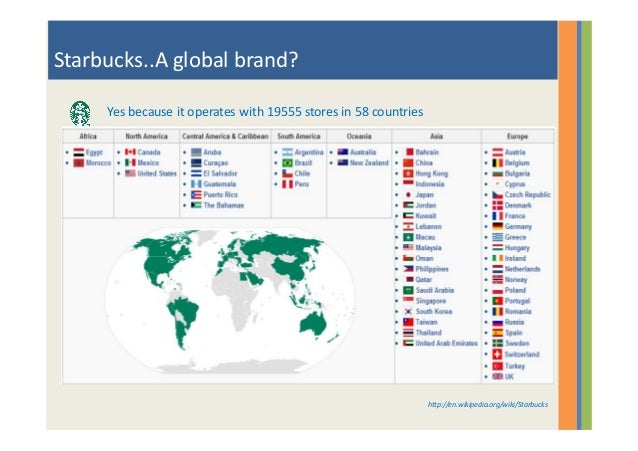The height and width of the screenshot is (451, 638).
Task: Open the Malaysia country link
Action: coord(428,248)
